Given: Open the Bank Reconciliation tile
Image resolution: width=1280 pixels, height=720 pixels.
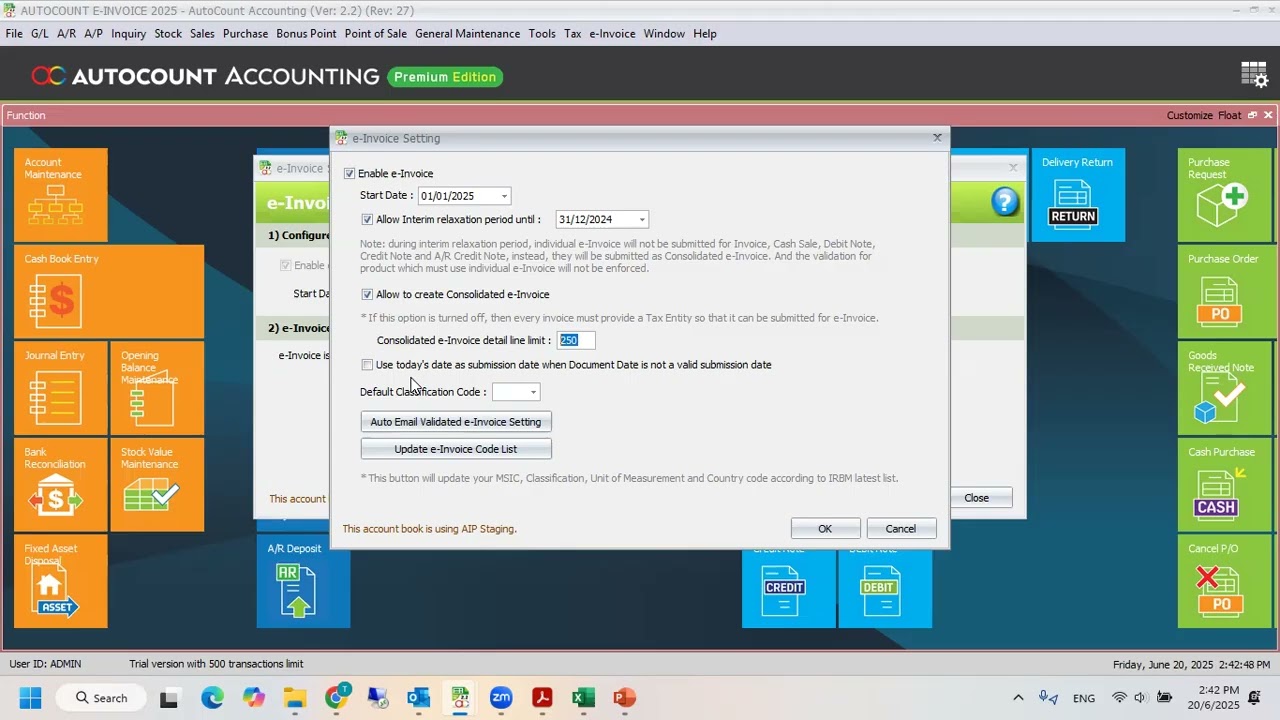Looking at the screenshot, I should coord(61,485).
